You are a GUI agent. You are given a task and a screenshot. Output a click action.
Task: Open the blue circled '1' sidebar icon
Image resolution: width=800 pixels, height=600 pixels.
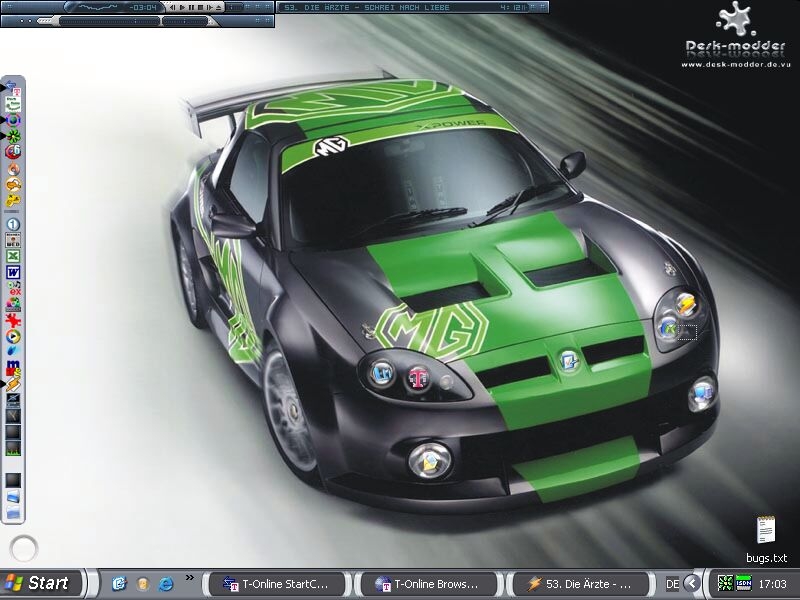[13, 224]
